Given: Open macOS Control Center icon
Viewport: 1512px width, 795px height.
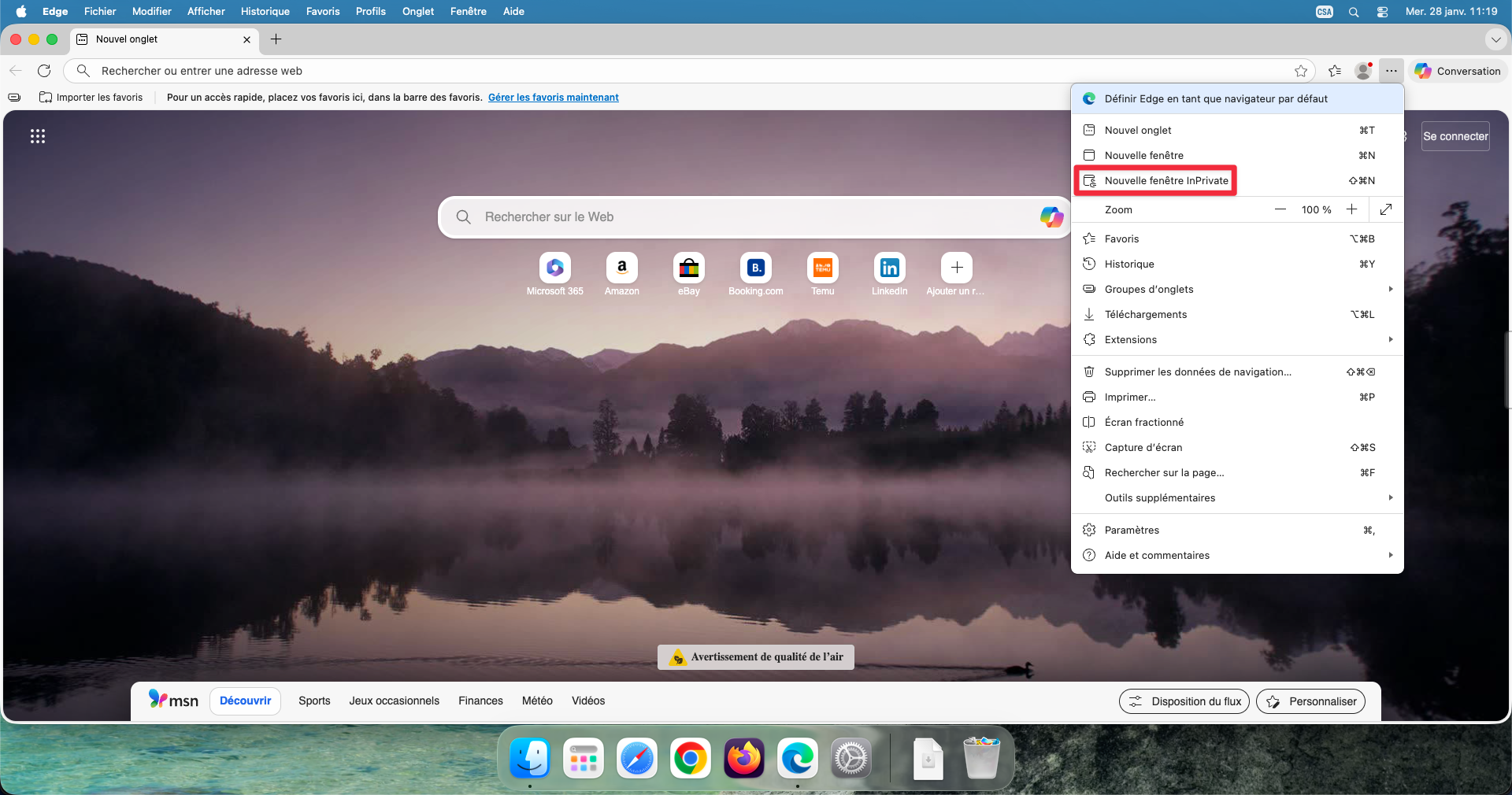Looking at the screenshot, I should coord(1382,12).
